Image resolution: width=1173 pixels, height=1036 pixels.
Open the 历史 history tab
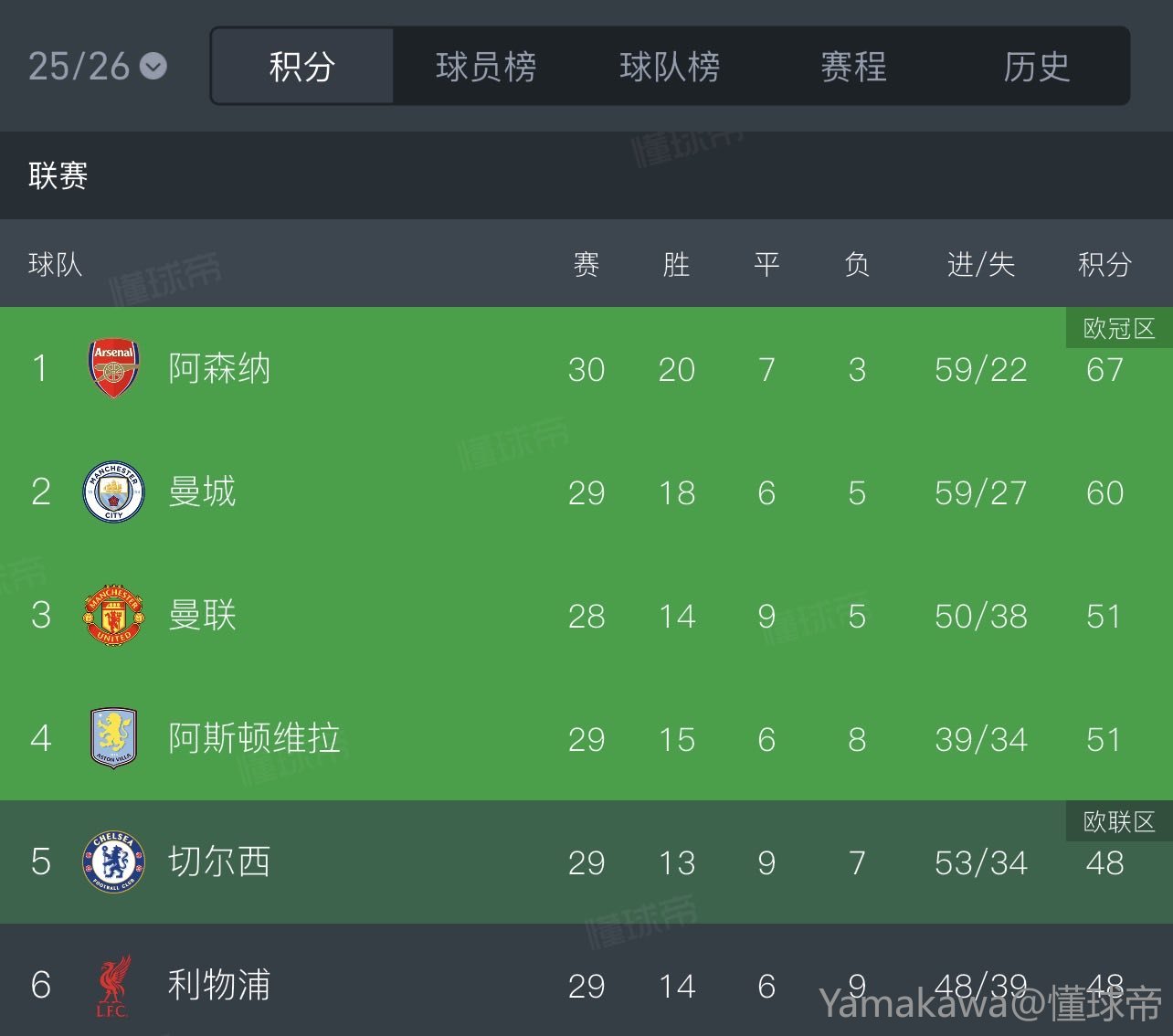click(x=1037, y=67)
